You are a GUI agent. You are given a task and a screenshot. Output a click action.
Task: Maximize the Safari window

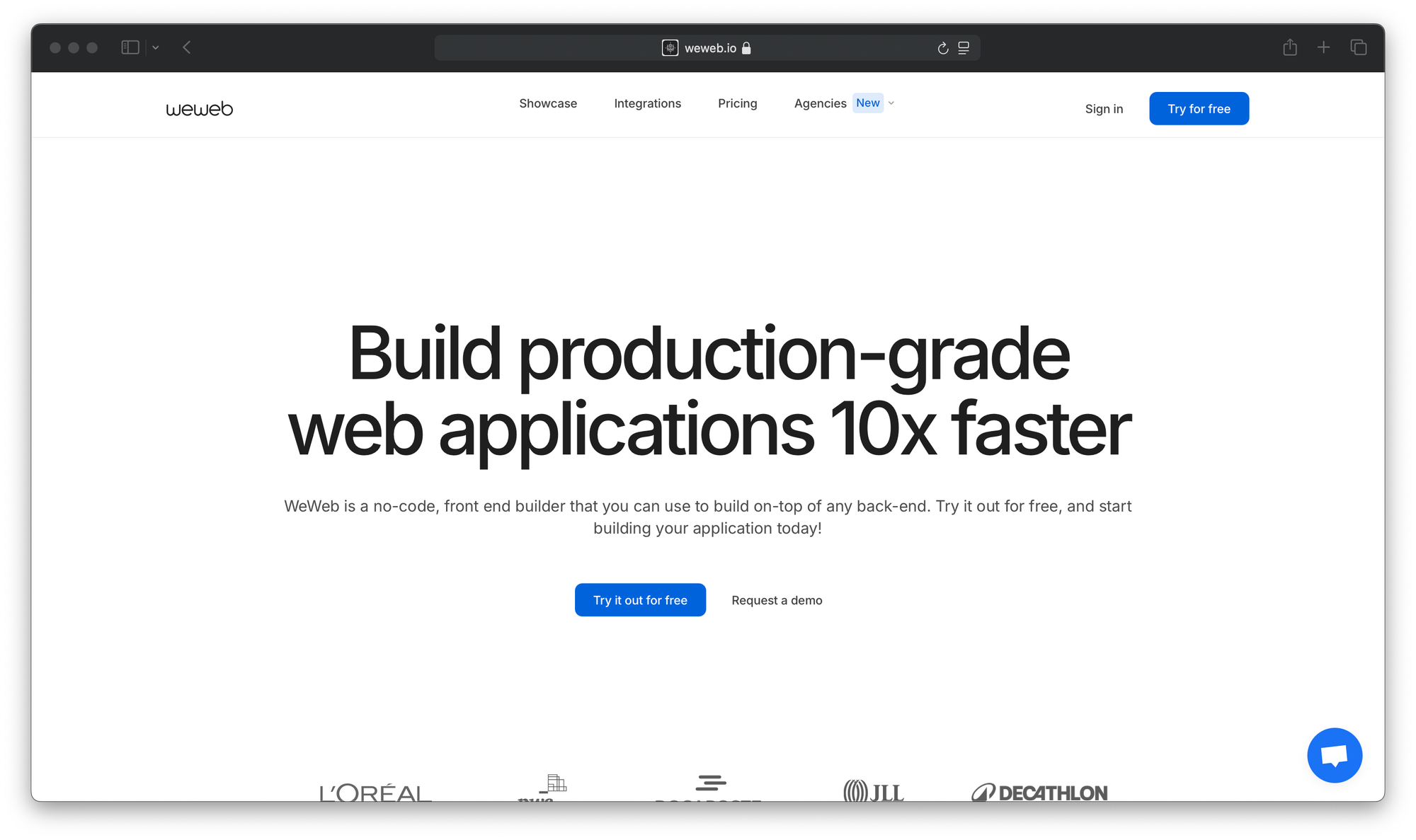(x=92, y=47)
